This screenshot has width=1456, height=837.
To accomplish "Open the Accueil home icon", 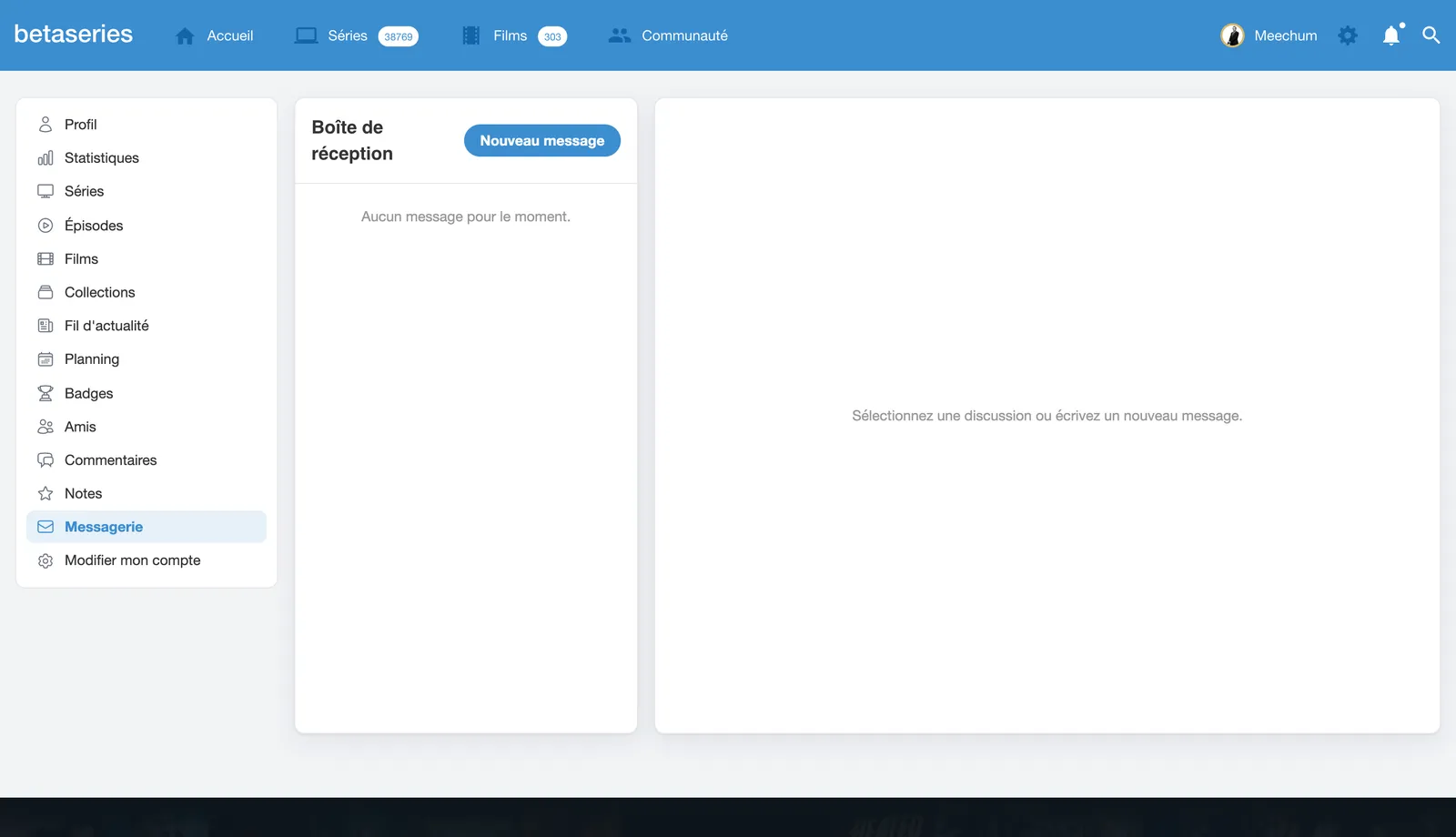I will (185, 35).
